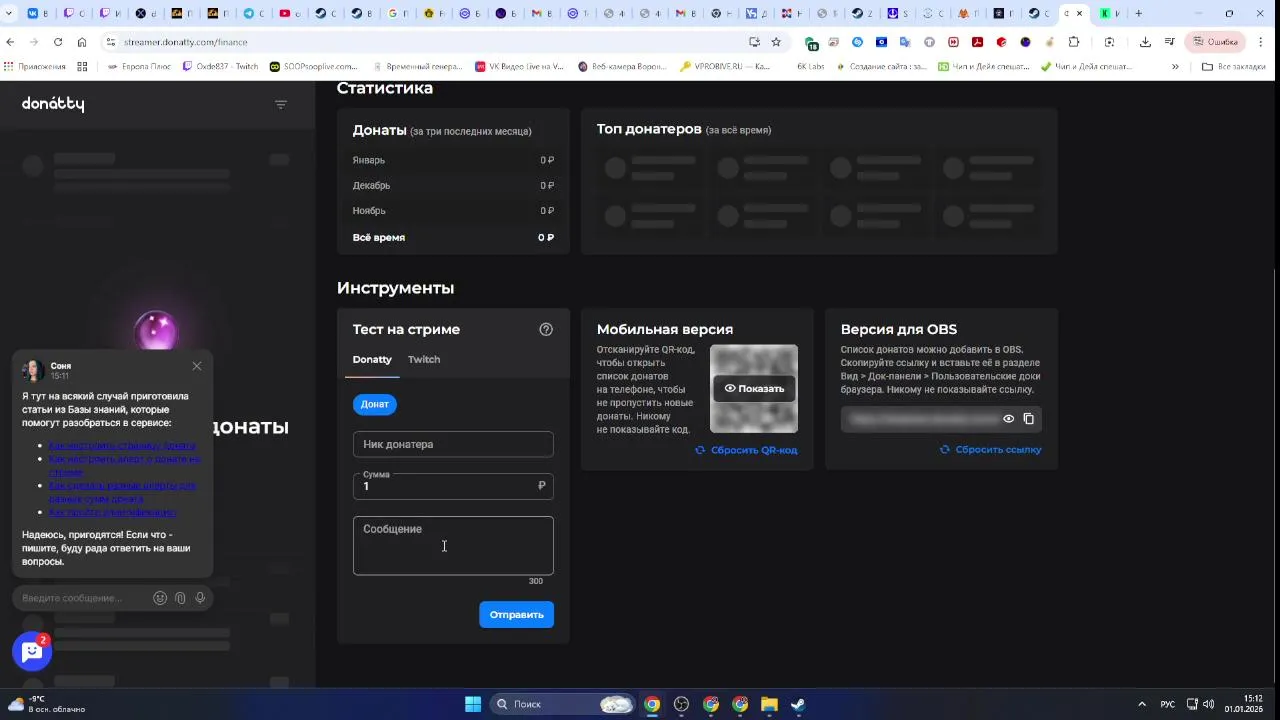This screenshot has height=720, width=1280.
Task: Click Соня's avatar in the chat popup
Action: 32,370
